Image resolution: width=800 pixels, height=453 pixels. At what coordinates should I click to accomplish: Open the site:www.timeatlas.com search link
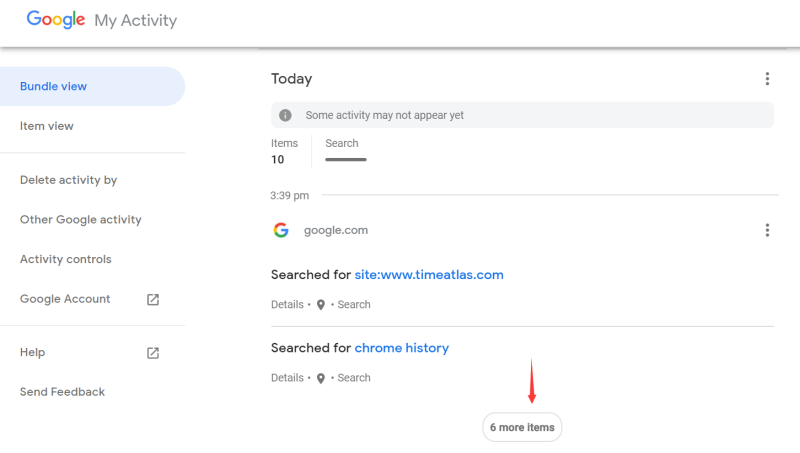[429, 274]
